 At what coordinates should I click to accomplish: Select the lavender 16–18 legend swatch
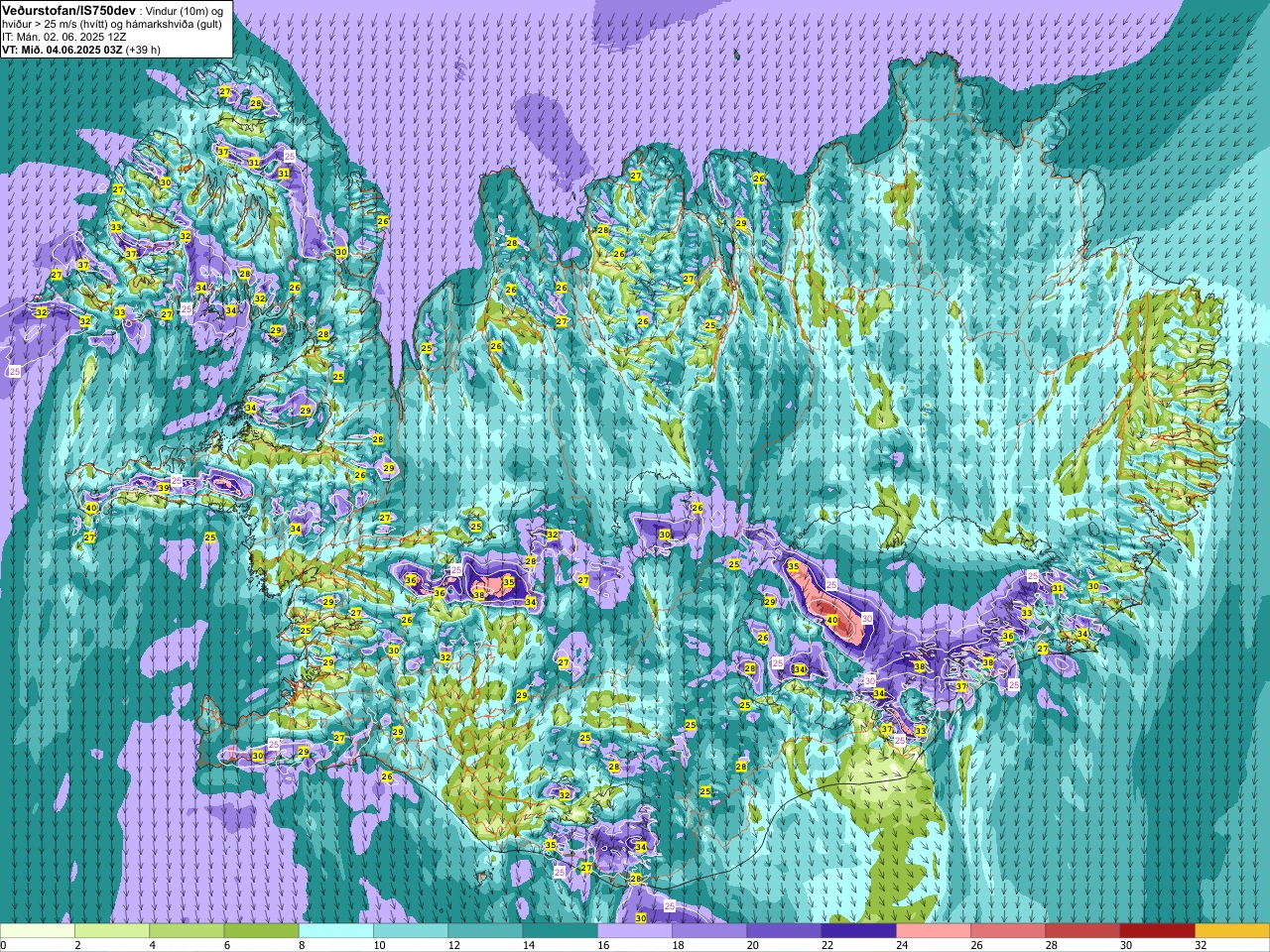tap(635, 931)
